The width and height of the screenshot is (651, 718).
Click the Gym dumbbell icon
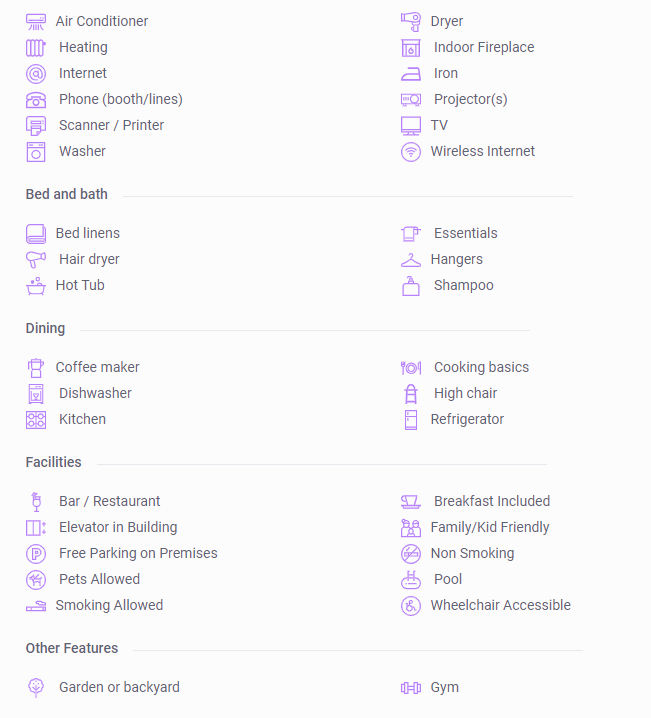pos(411,688)
